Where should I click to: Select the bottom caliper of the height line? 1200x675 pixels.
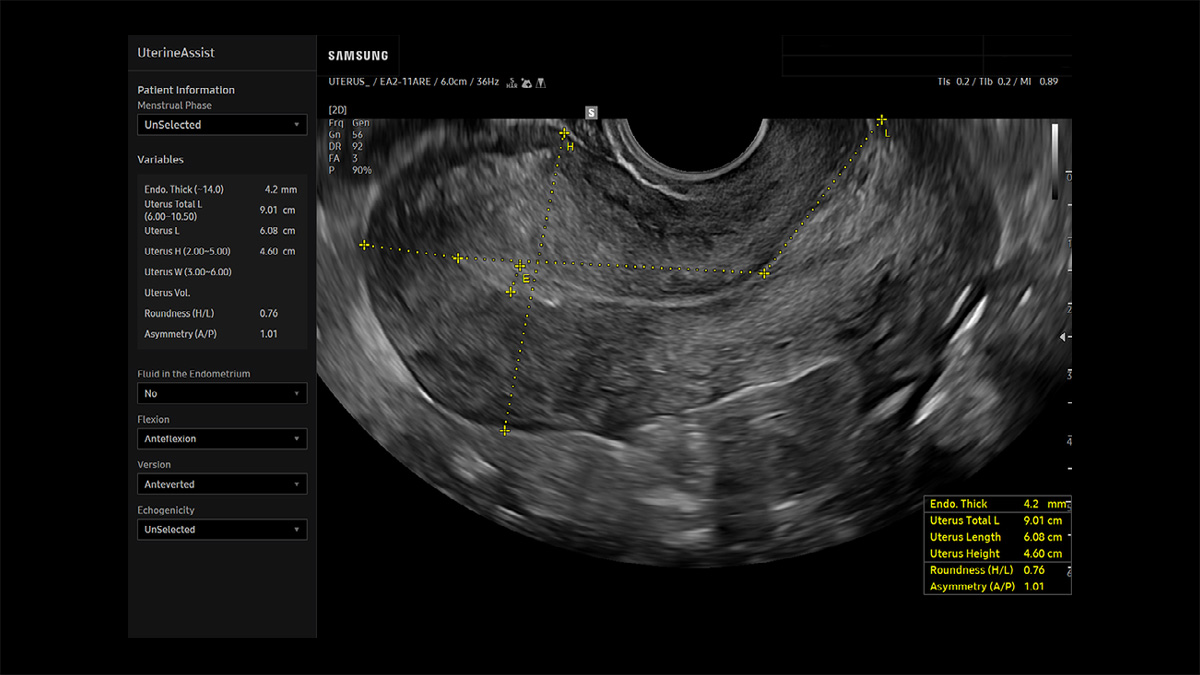(x=504, y=430)
